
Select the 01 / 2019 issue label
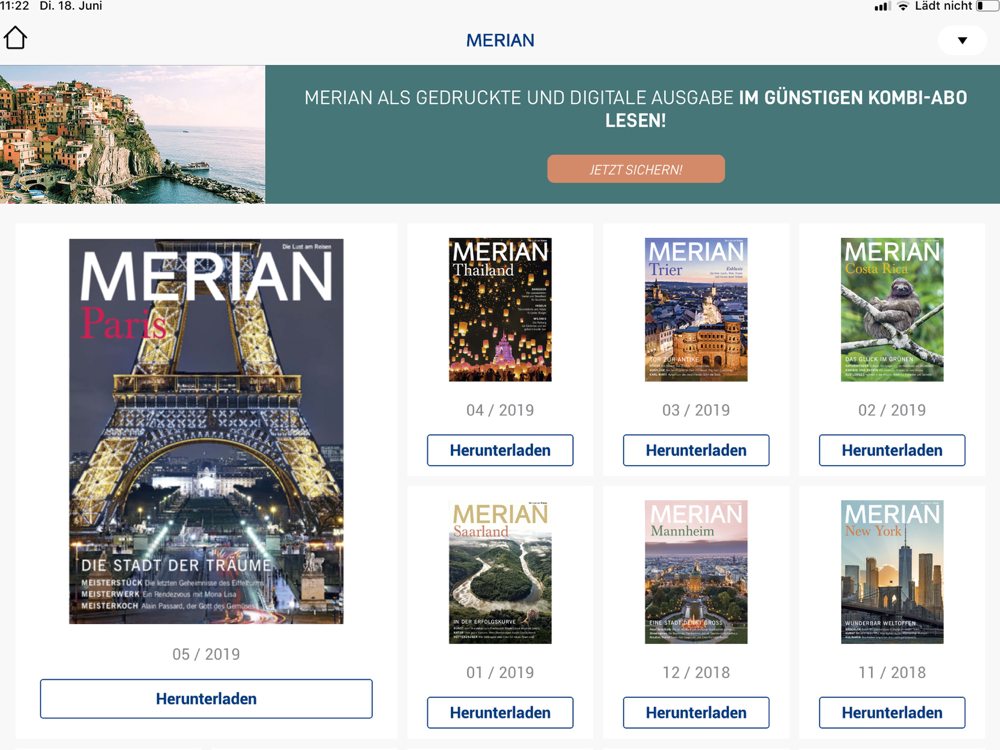(500, 672)
